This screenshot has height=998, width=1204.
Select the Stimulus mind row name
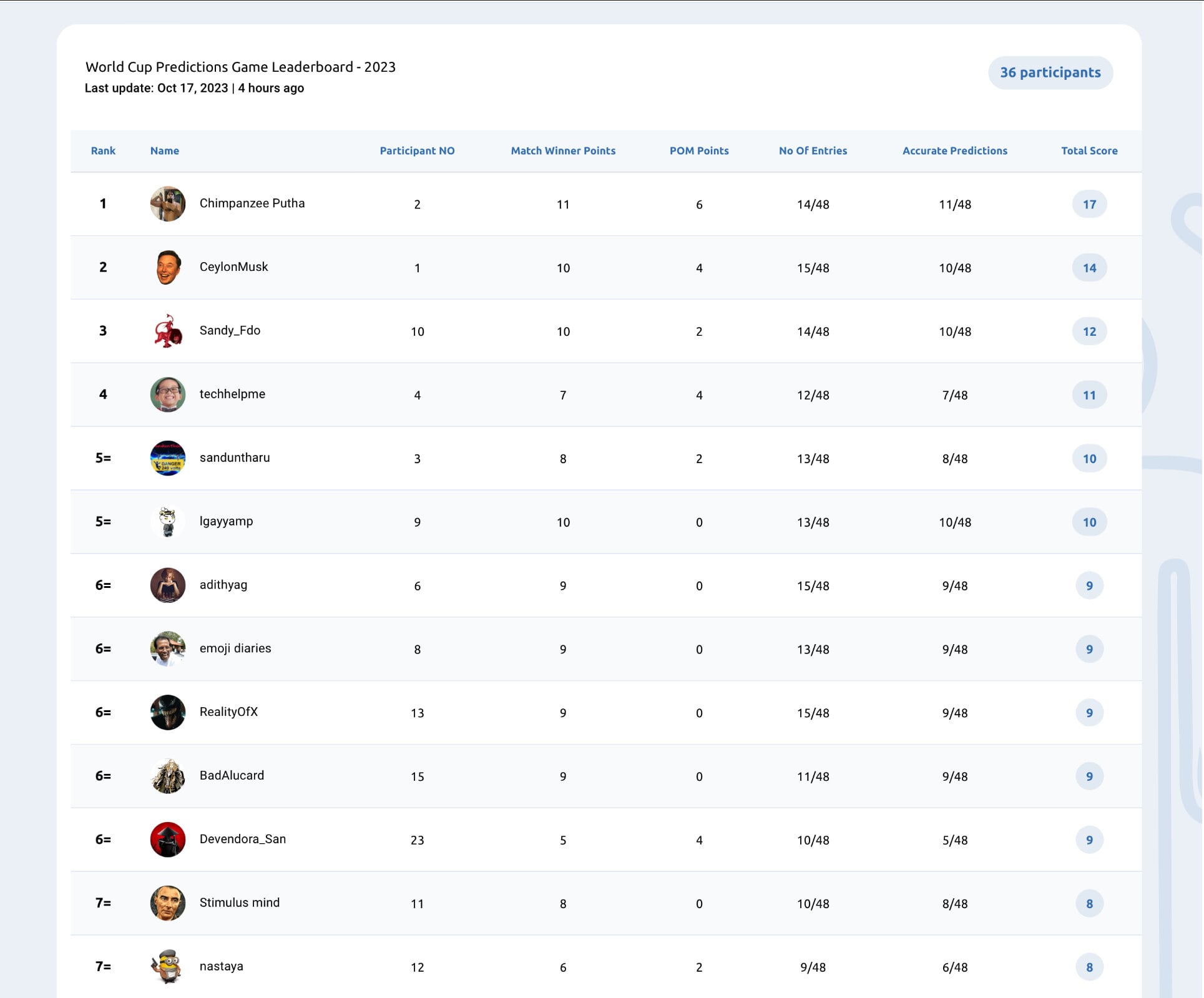[x=240, y=903]
